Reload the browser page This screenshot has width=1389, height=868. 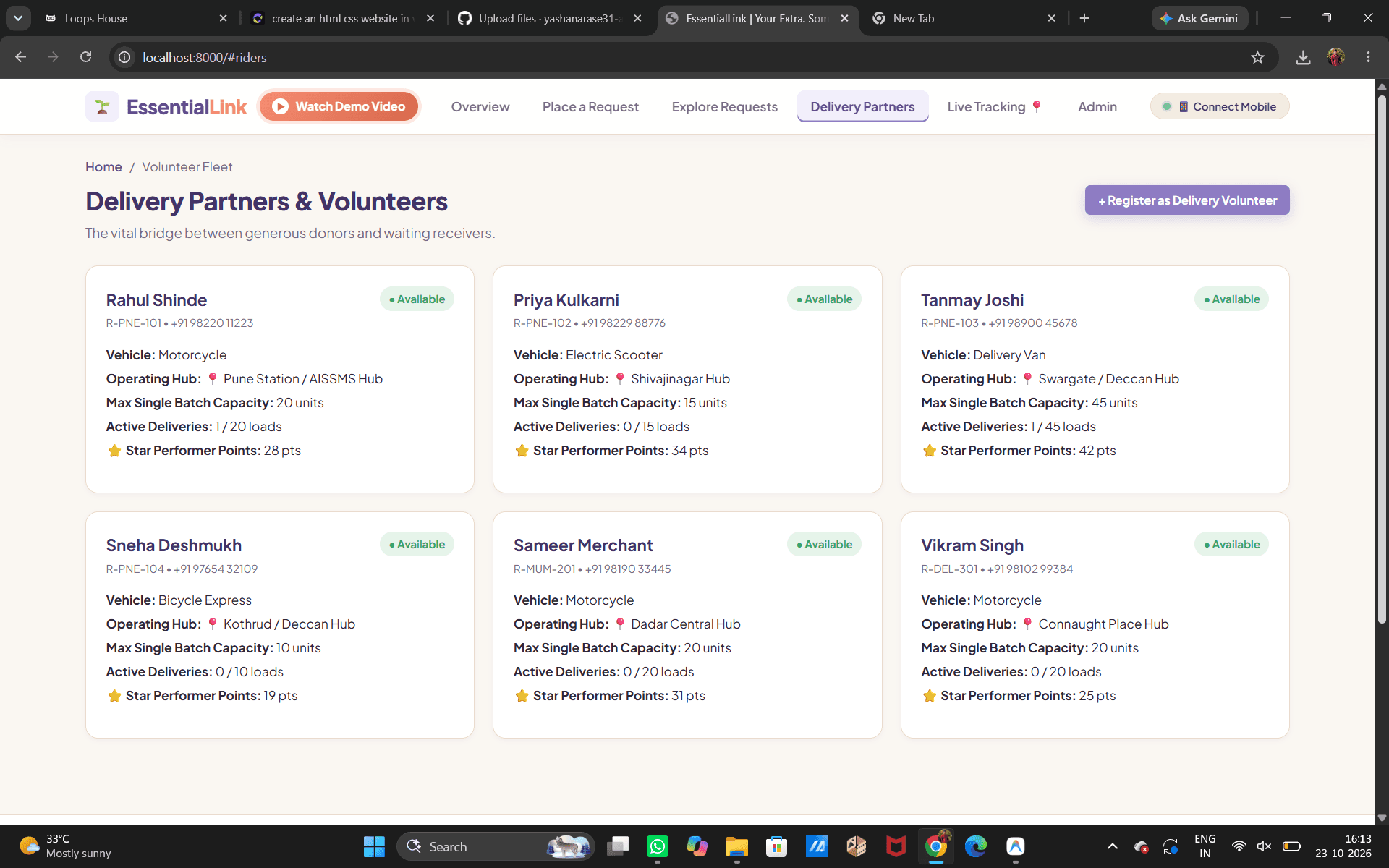(85, 57)
